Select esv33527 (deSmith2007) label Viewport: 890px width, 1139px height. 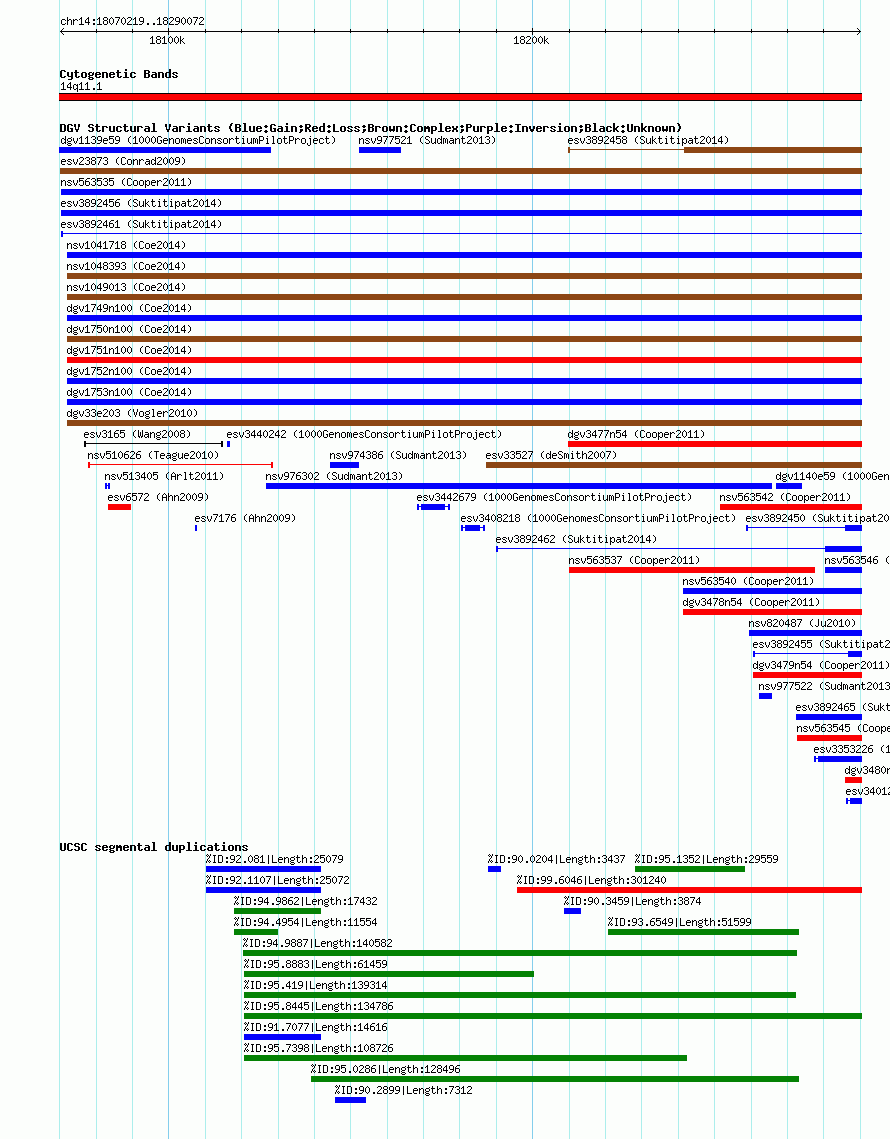(x=551, y=456)
